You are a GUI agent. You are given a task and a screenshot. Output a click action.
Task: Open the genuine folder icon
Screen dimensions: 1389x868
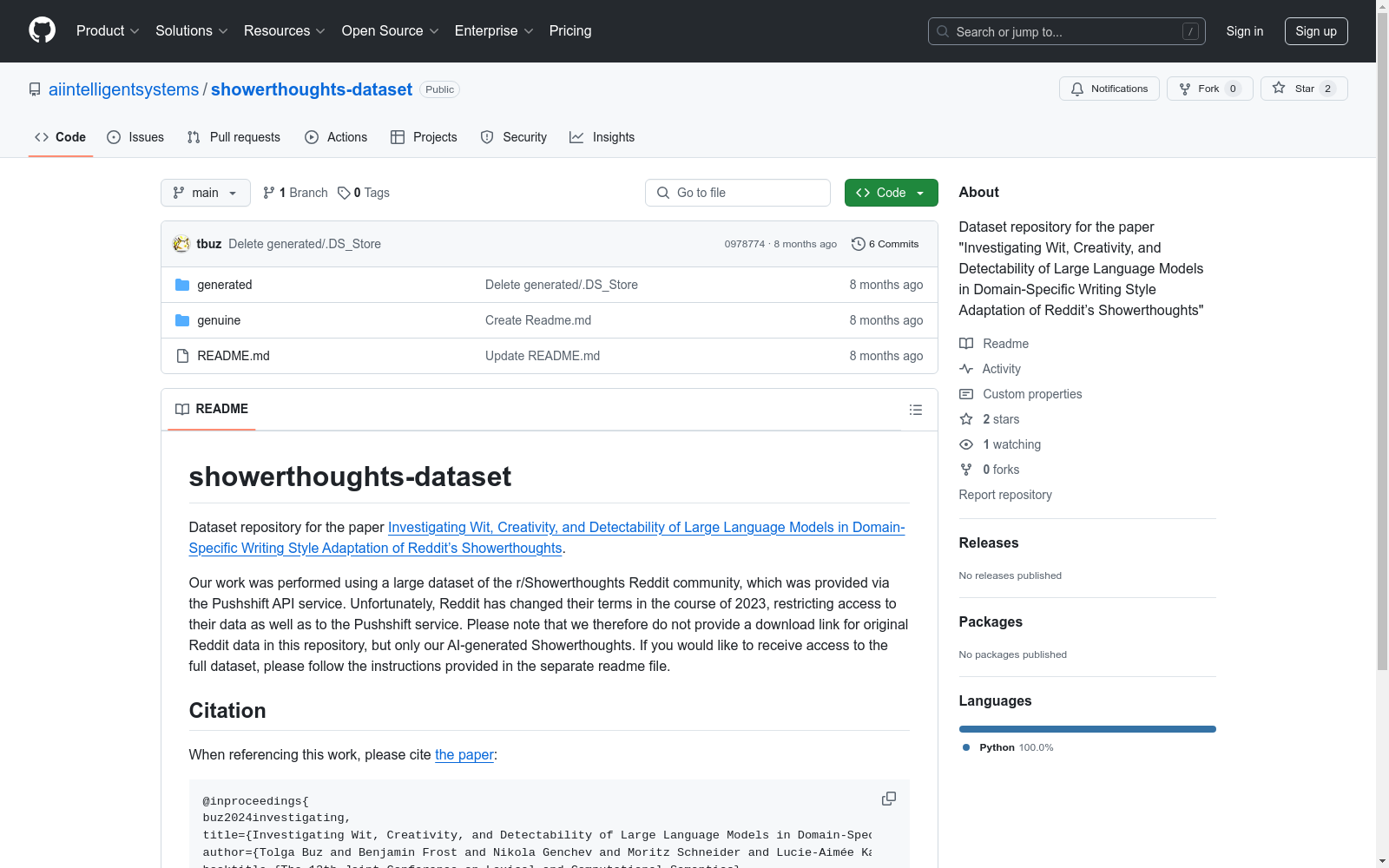[x=182, y=320]
